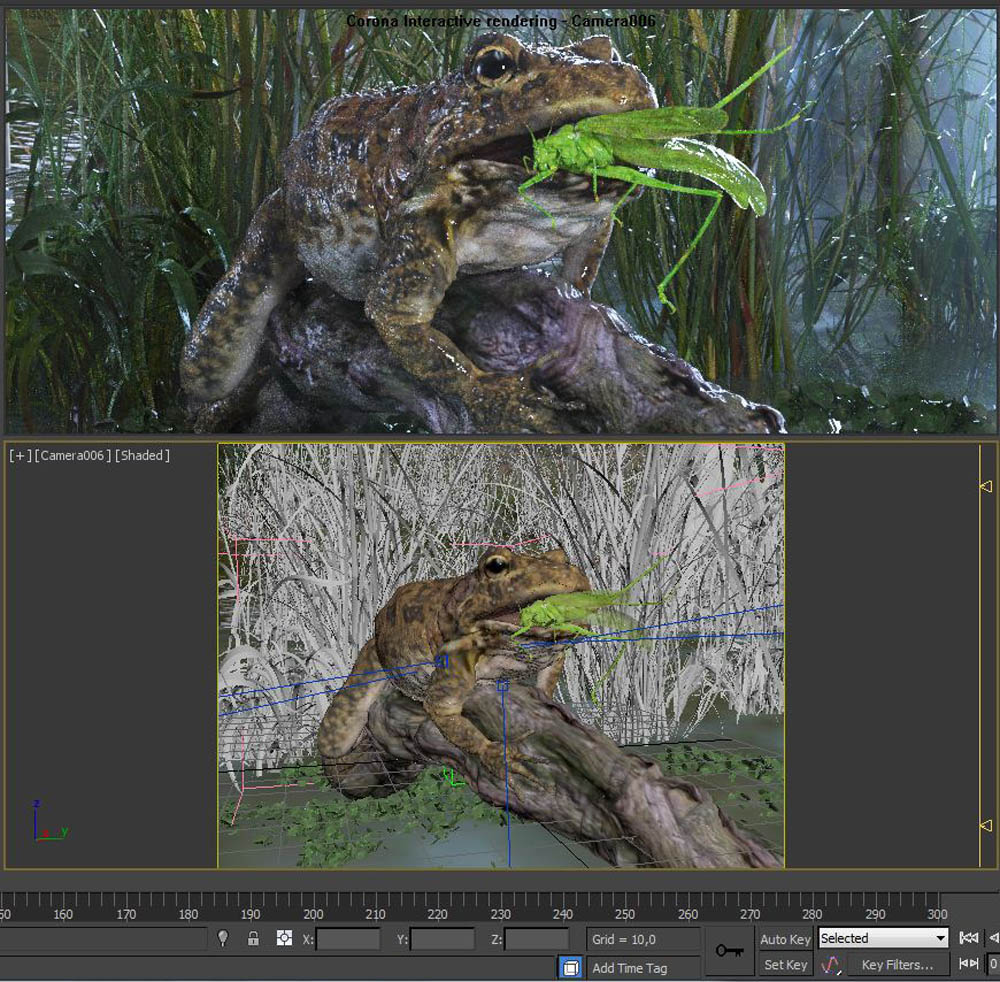The image size is (1000, 982).
Task: Open the viewport [+] general menu
Action: tap(20, 455)
